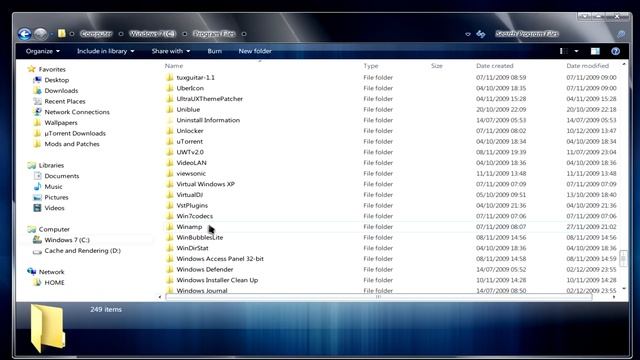
Task: Expand the arrow after Program Files breadcrumb
Action: tap(244, 34)
